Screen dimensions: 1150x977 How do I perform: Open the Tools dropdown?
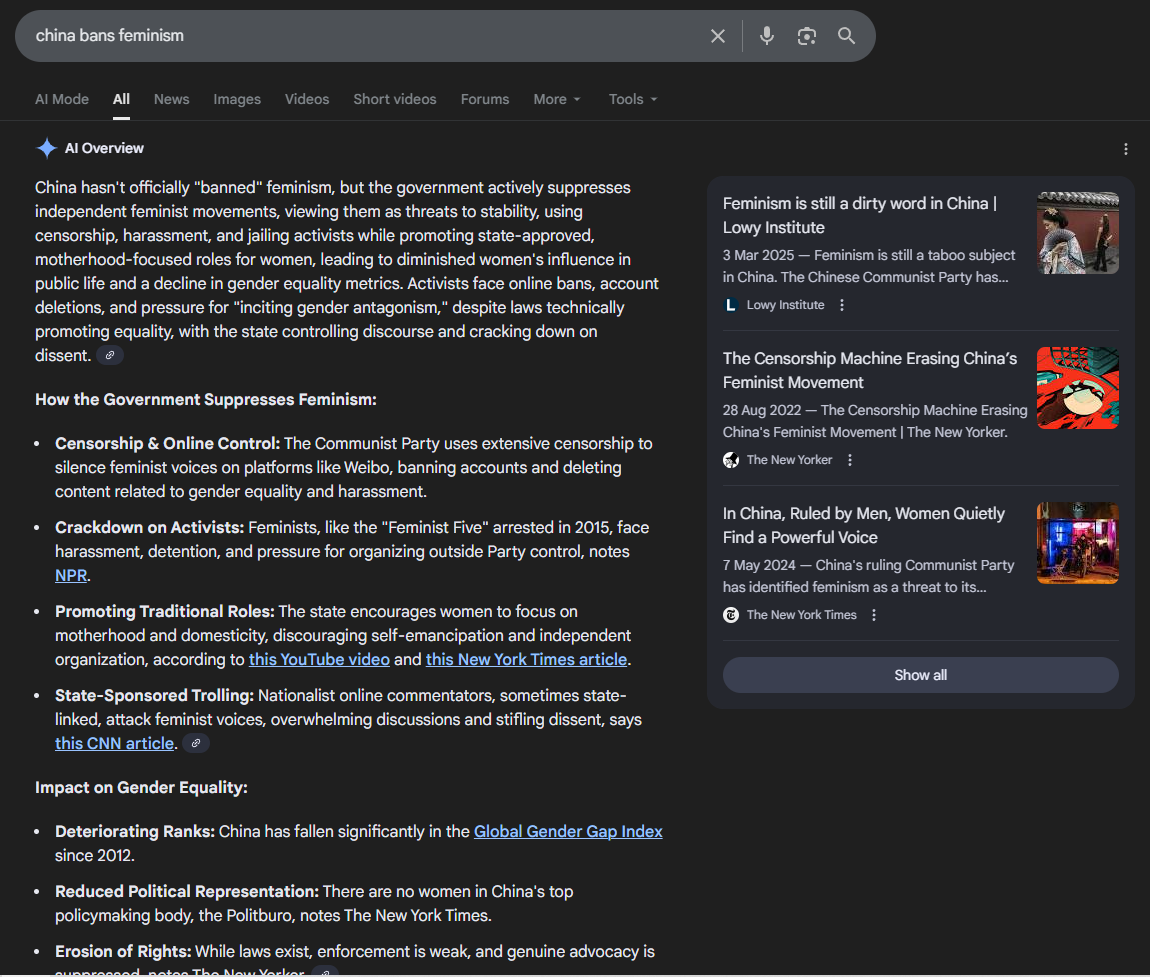[632, 99]
